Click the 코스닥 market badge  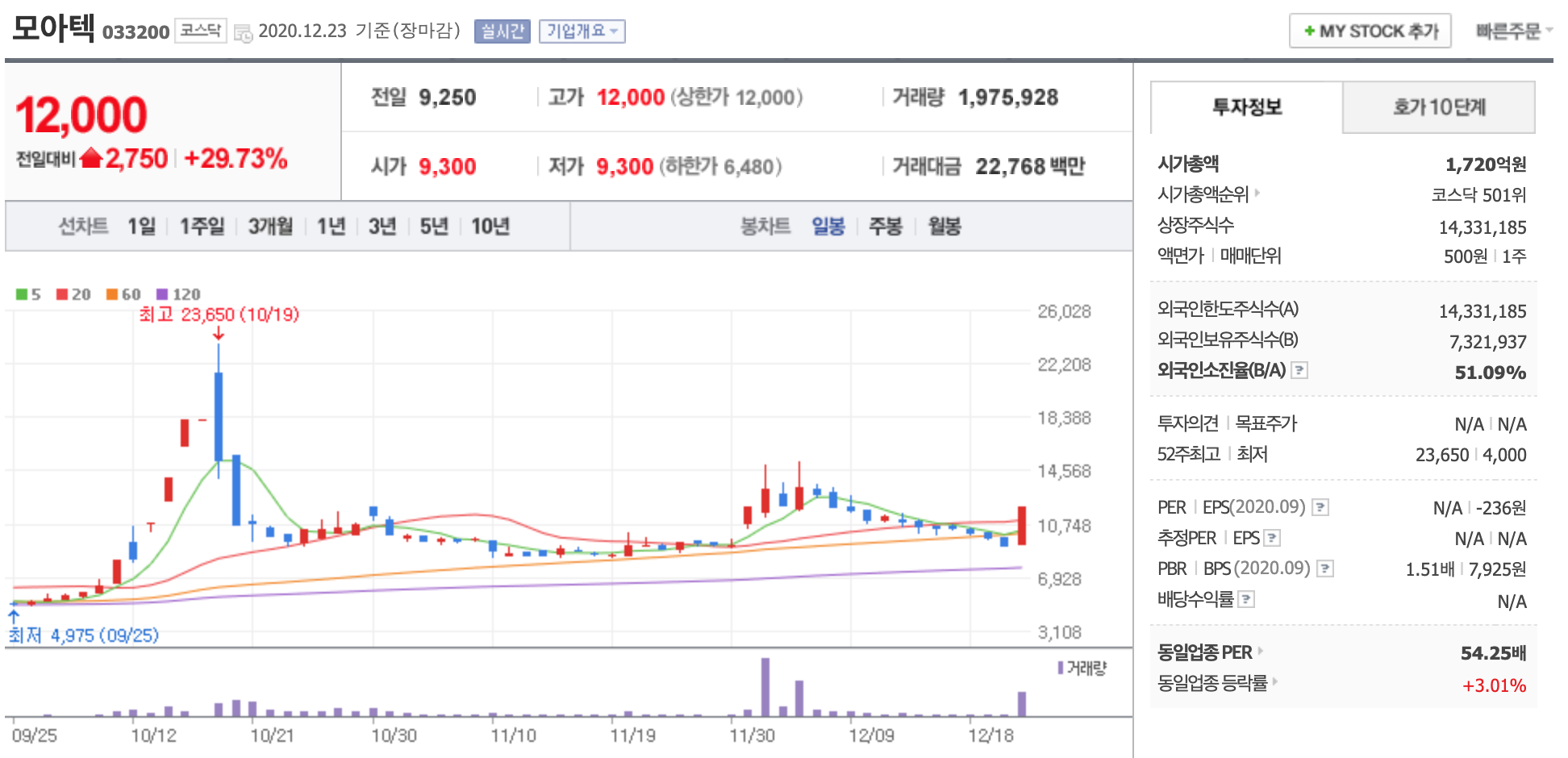click(201, 31)
